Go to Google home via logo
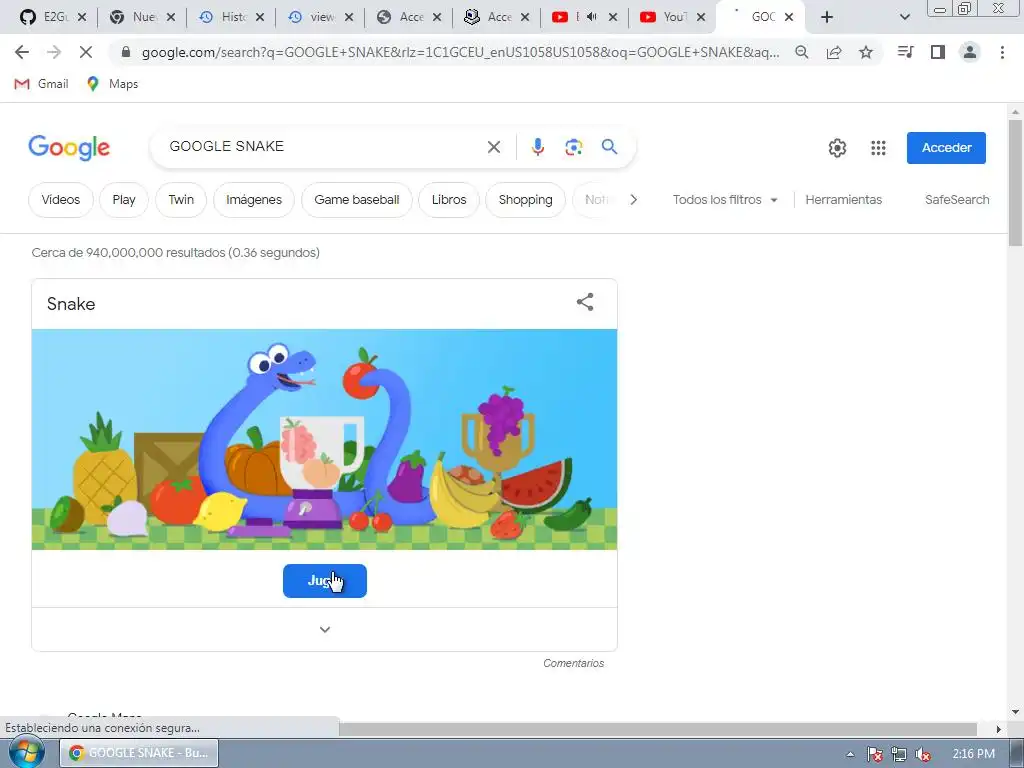Image resolution: width=1024 pixels, height=768 pixels. point(69,148)
